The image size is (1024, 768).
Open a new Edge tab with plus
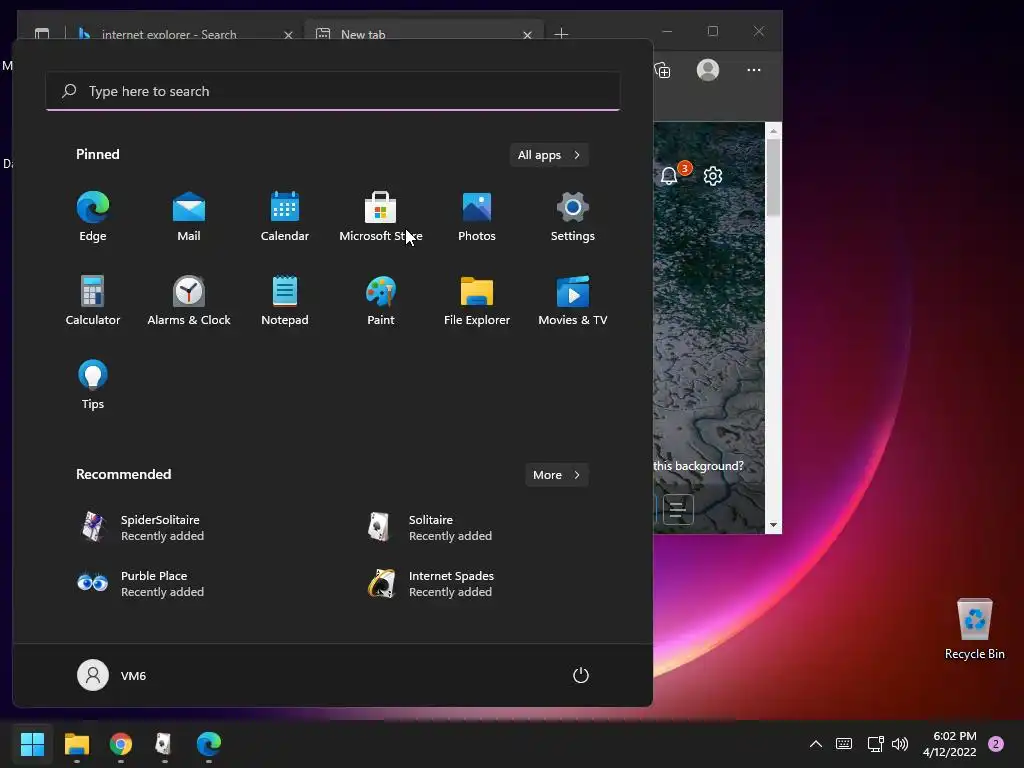[561, 33]
